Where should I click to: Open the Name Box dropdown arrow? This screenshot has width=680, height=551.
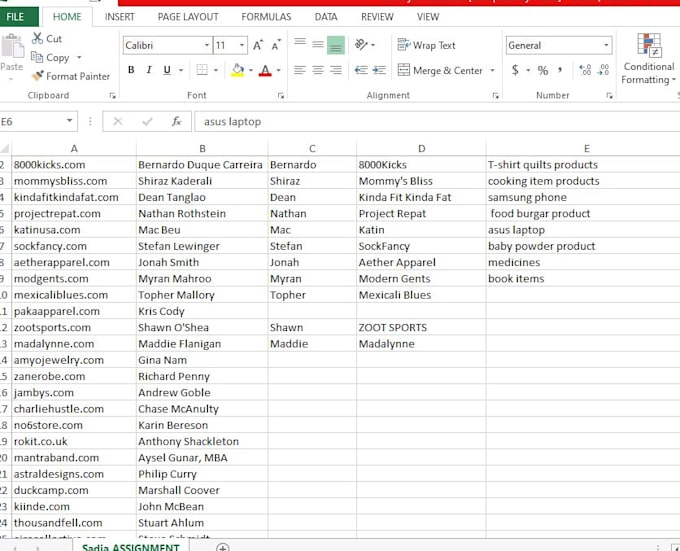click(69, 121)
